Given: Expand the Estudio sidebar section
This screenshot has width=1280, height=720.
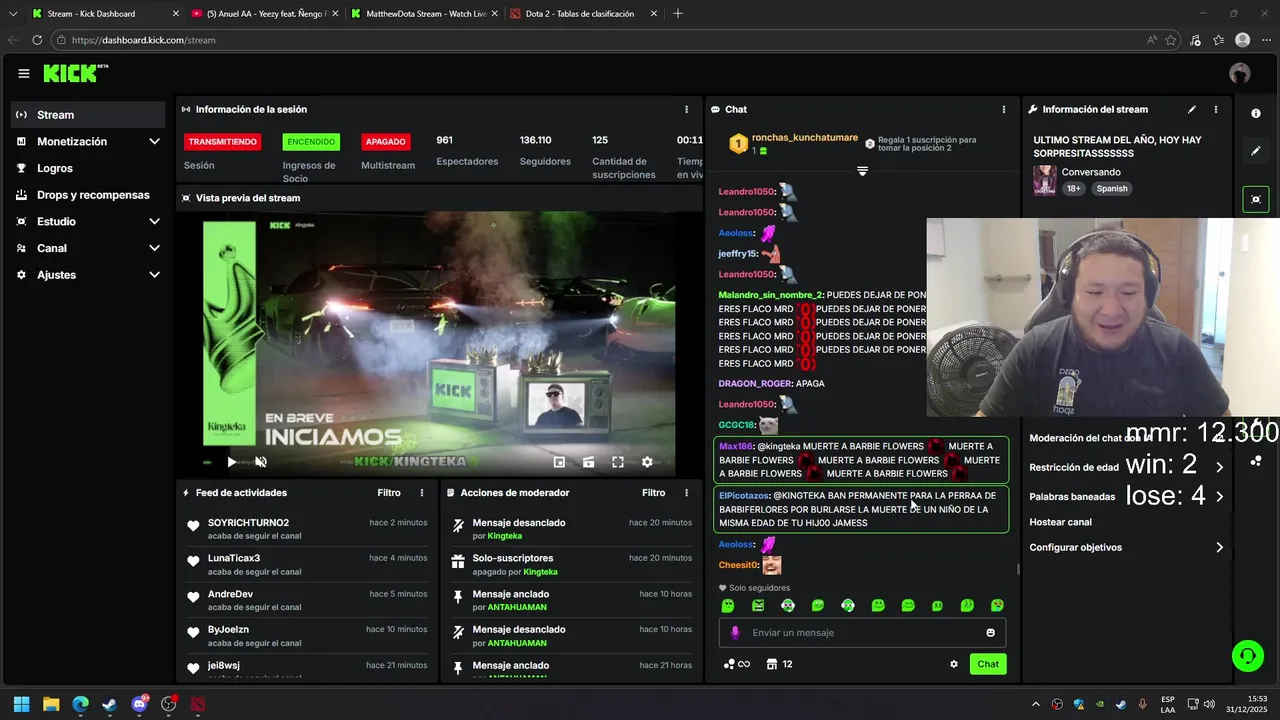Looking at the screenshot, I should (154, 222).
